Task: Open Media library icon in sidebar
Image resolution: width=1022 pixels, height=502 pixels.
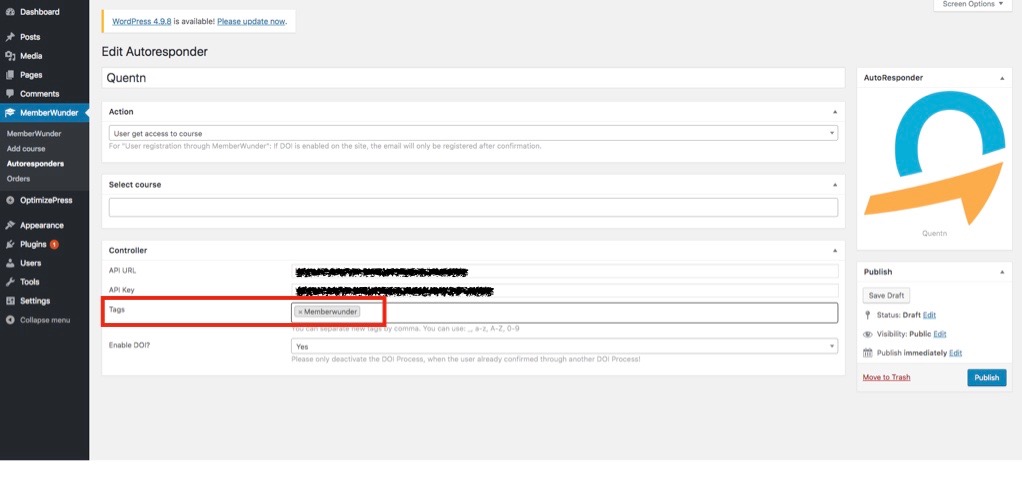Action: (x=10, y=56)
